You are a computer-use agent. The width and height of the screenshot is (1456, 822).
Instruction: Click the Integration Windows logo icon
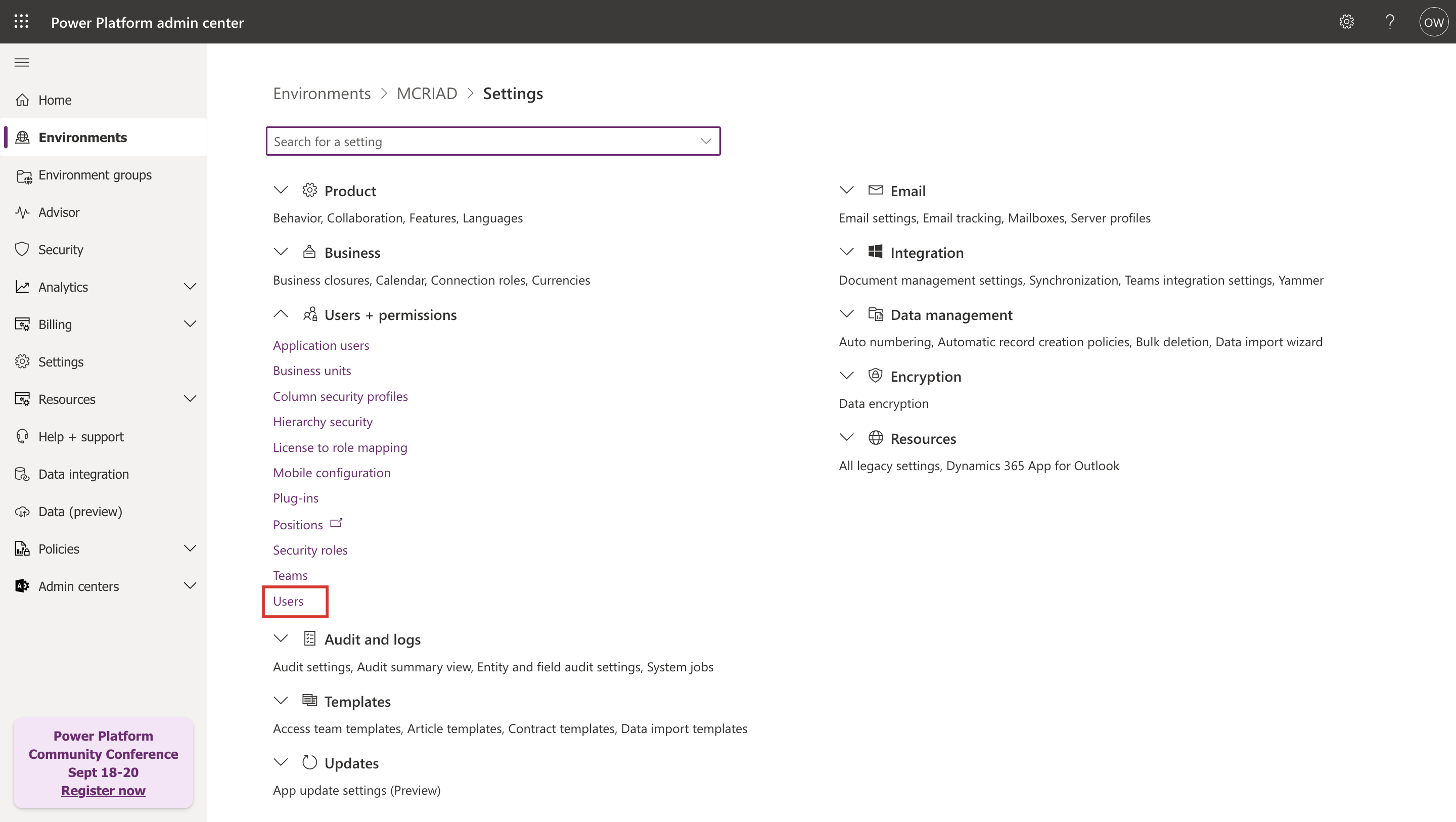point(876,252)
